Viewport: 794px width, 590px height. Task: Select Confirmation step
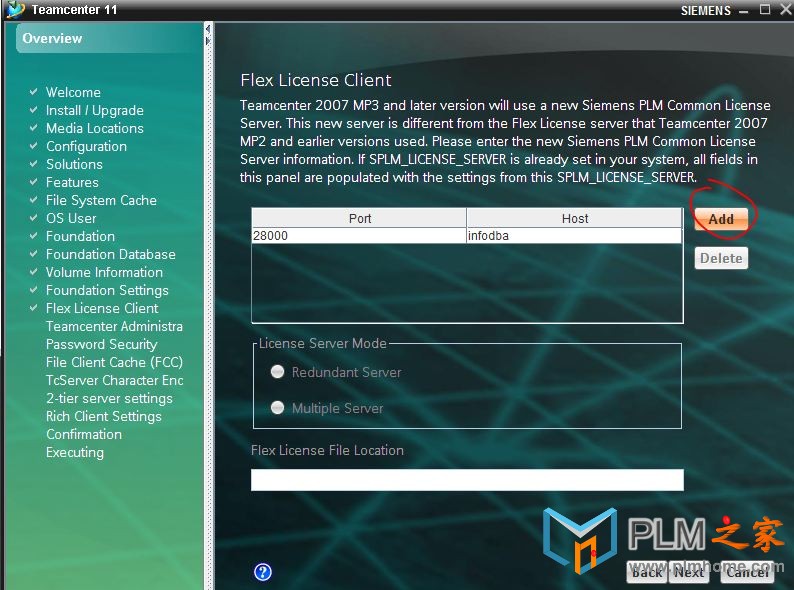pos(84,434)
